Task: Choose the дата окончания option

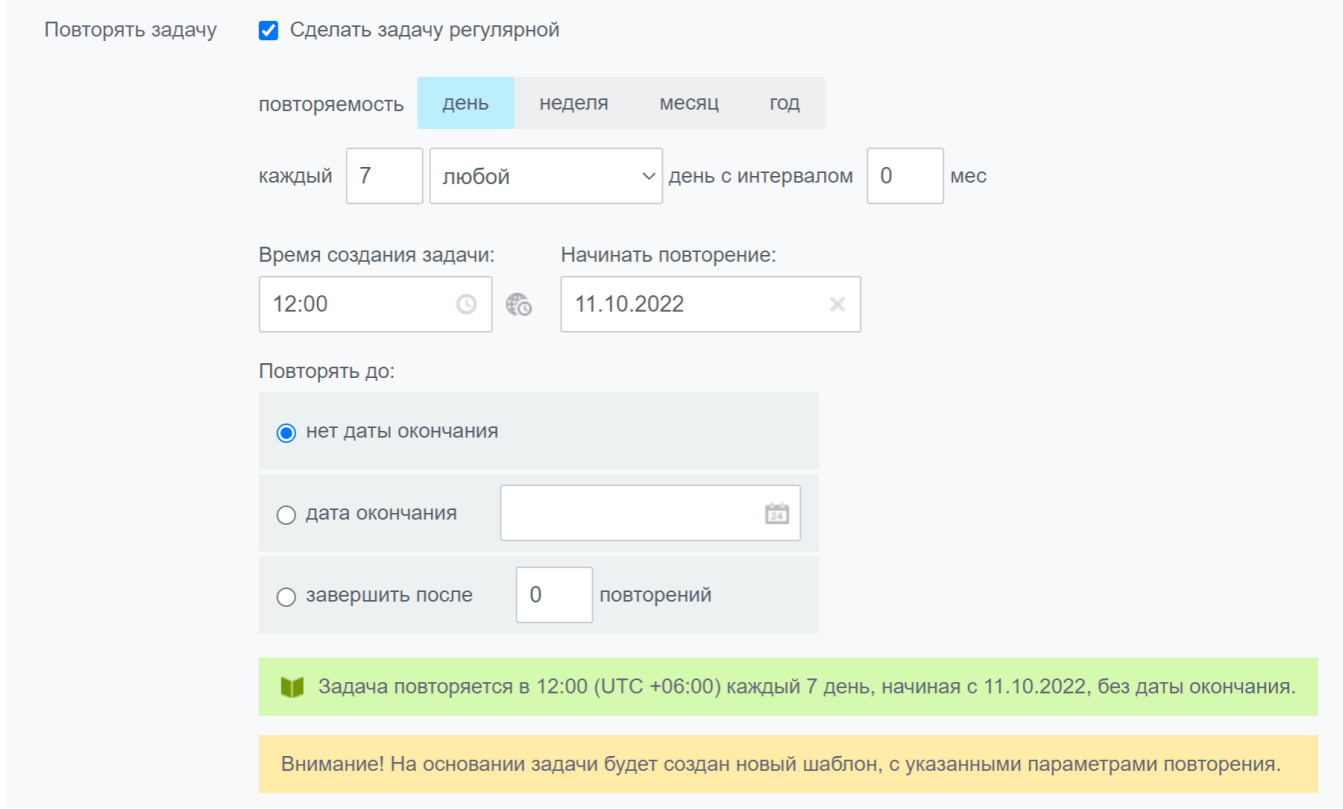Action: click(x=287, y=512)
